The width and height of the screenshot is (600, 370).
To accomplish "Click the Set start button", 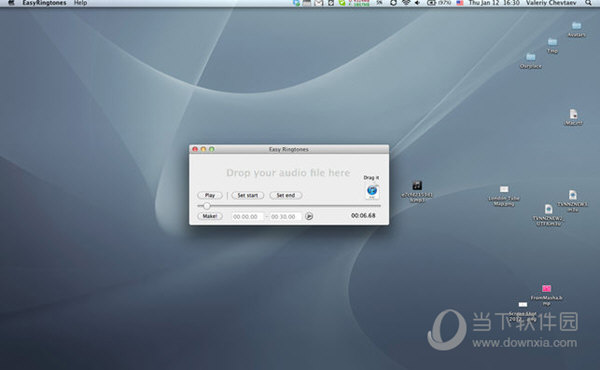I will point(248,196).
